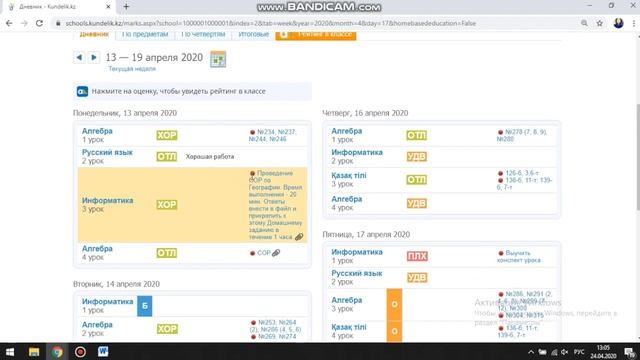Click the ОТЛ mark for Thursday Алгебра 1 урок

(417, 135)
